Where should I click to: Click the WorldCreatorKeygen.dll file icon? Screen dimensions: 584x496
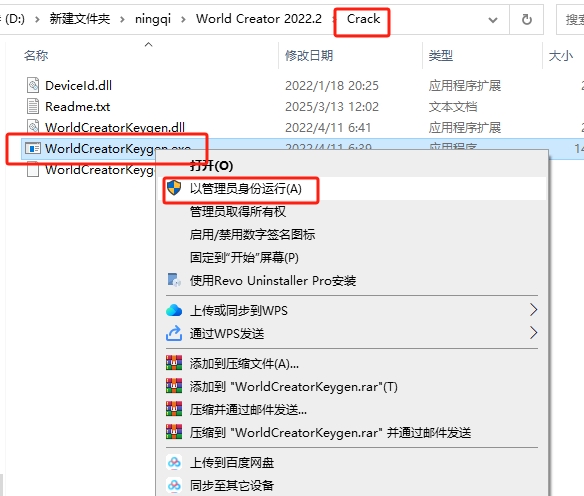[x=33, y=127]
